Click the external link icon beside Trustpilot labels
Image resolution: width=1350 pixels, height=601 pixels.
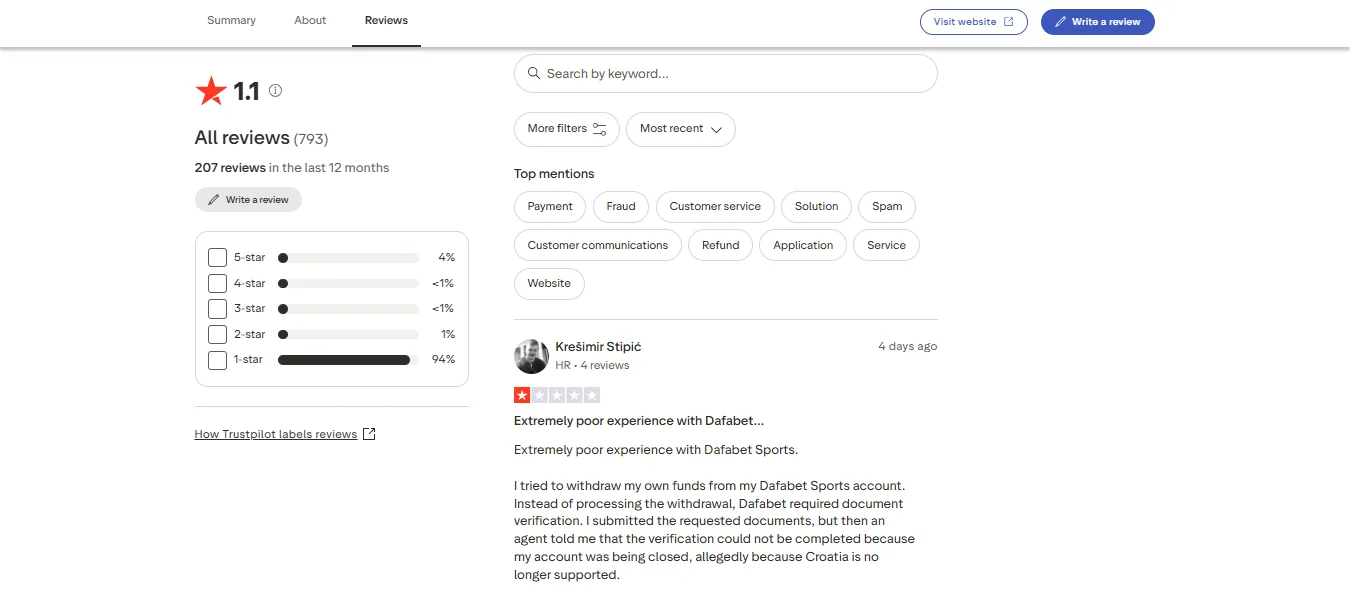coord(369,434)
